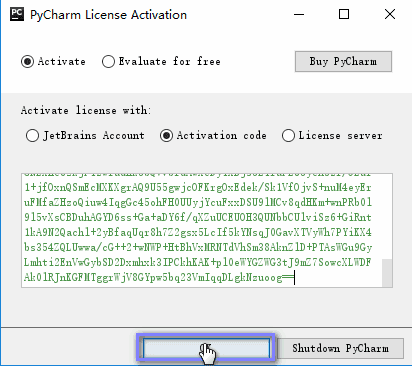Image resolution: width=412 pixels, height=367 pixels.
Task: Confirm activation with the OK button
Action: coord(206,348)
